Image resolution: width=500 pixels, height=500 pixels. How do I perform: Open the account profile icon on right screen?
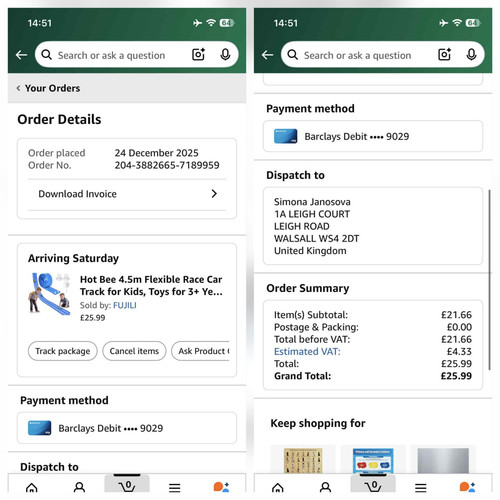click(x=325, y=487)
